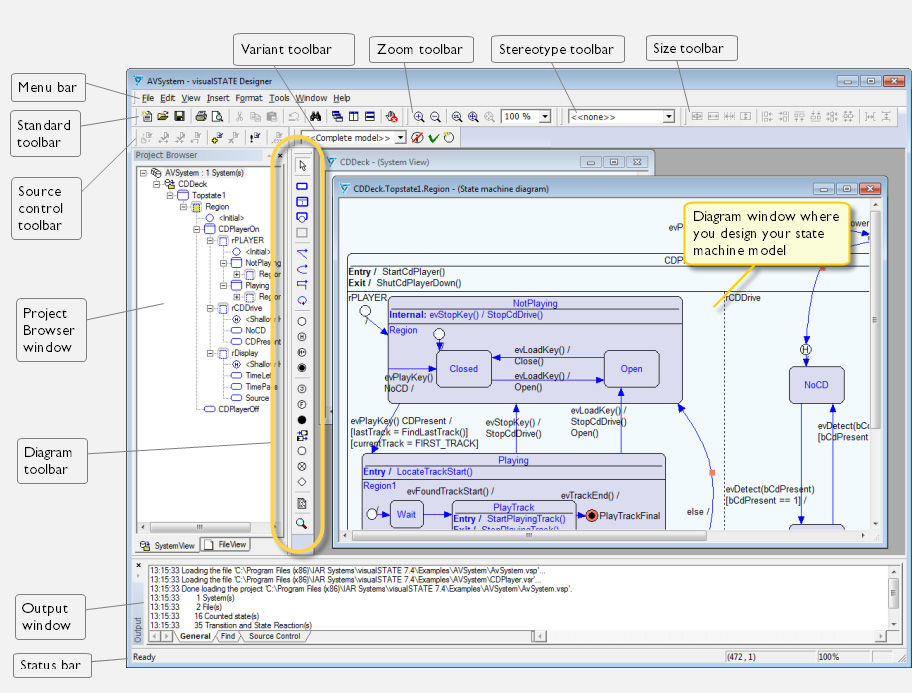
Task: Click the Cascade windows icon
Action: [337, 116]
